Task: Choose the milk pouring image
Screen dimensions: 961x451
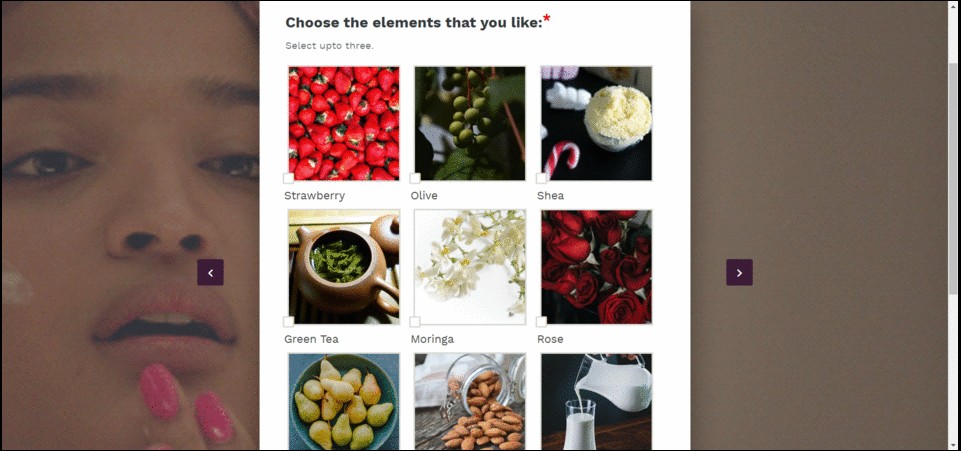Action: (596, 401)
